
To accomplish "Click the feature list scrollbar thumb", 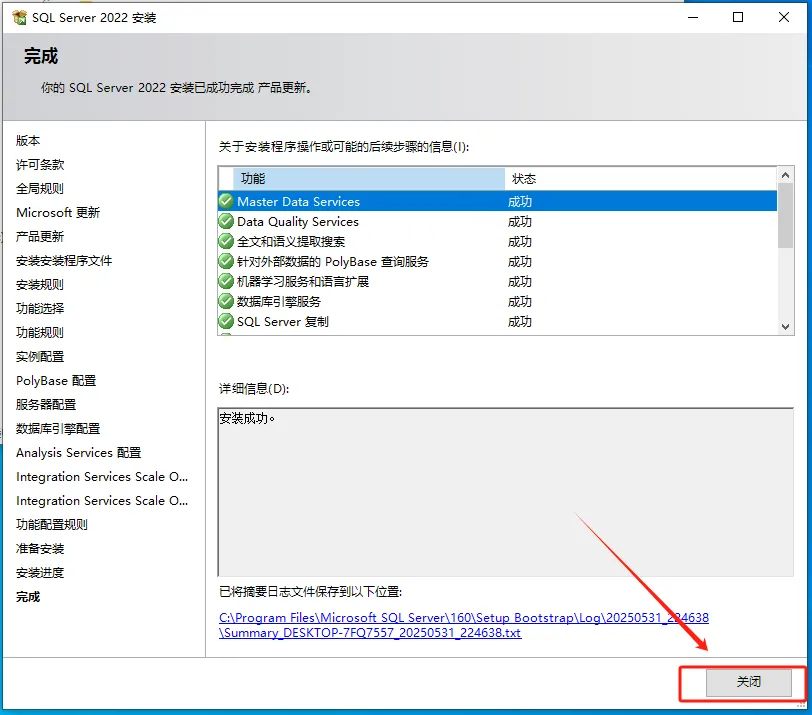I will [x=785, y=215].
